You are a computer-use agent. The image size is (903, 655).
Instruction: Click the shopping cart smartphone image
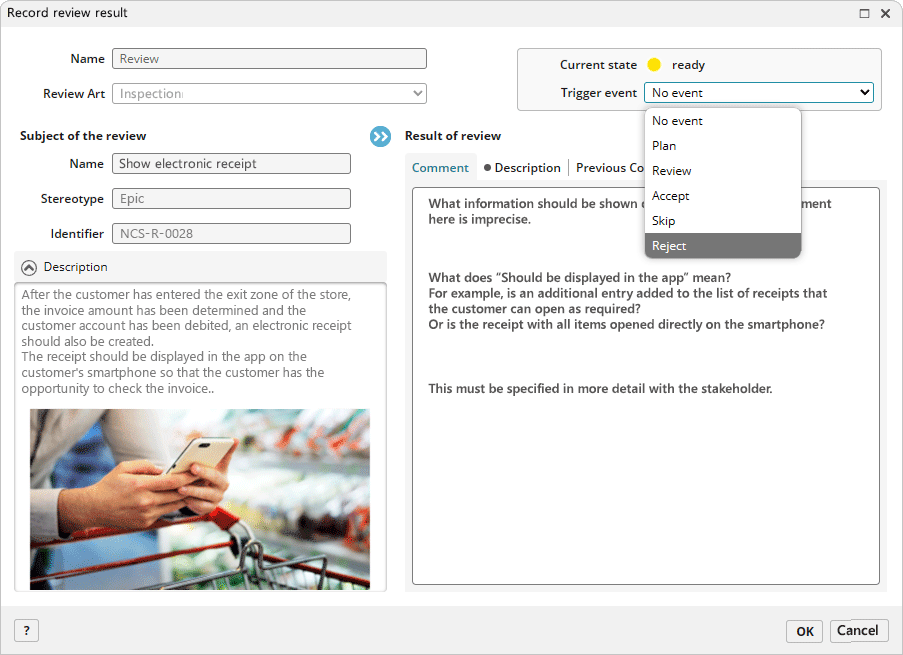coord(199,498)
